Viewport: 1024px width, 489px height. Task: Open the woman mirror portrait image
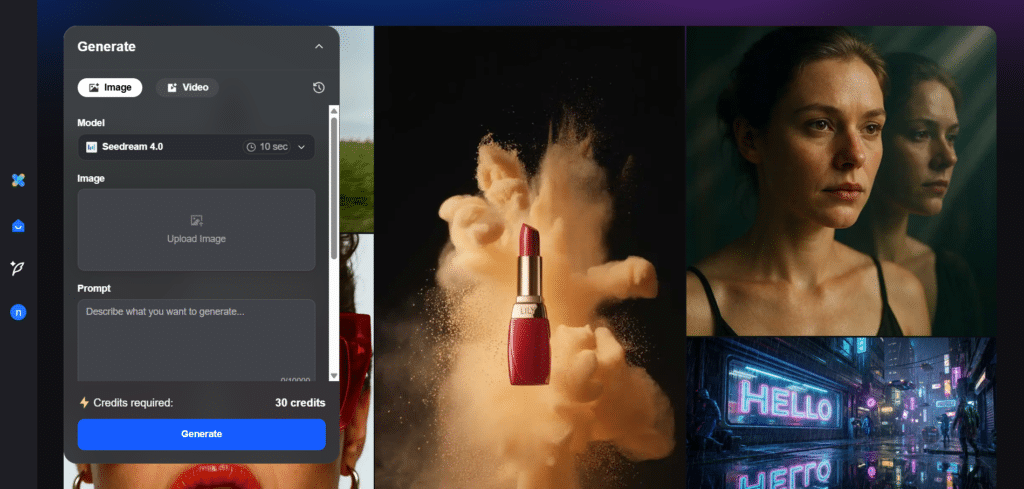pos(840,180)
